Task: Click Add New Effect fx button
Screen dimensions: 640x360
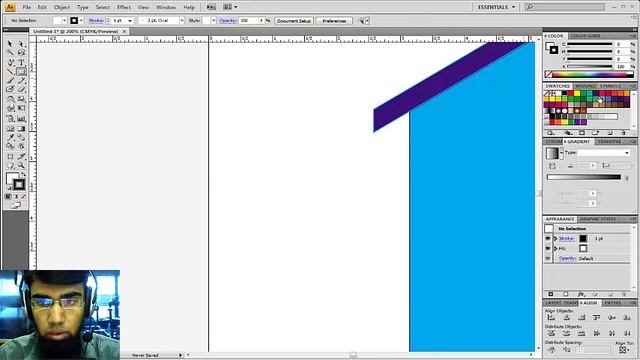Action: (581, 294)
